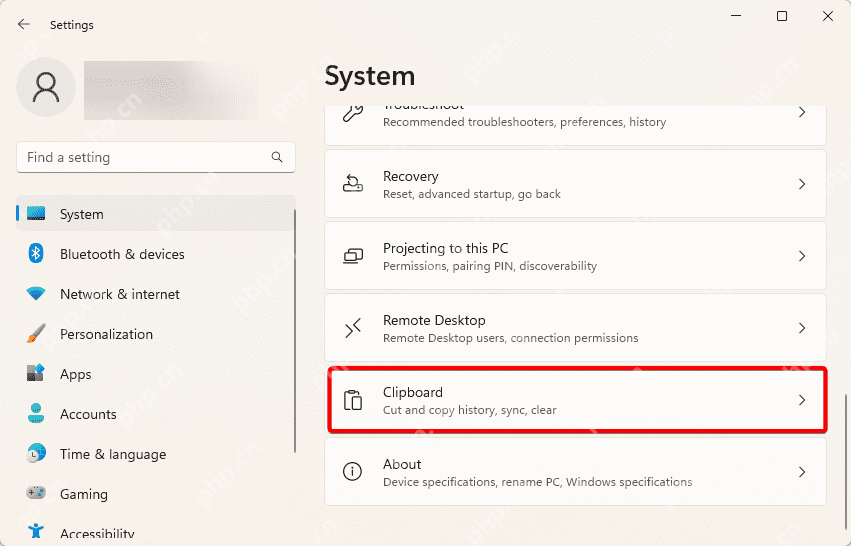Open Personalization settings
Viewport: 851px width, 546px height.
pyautogui.click(x=106, y=334)
